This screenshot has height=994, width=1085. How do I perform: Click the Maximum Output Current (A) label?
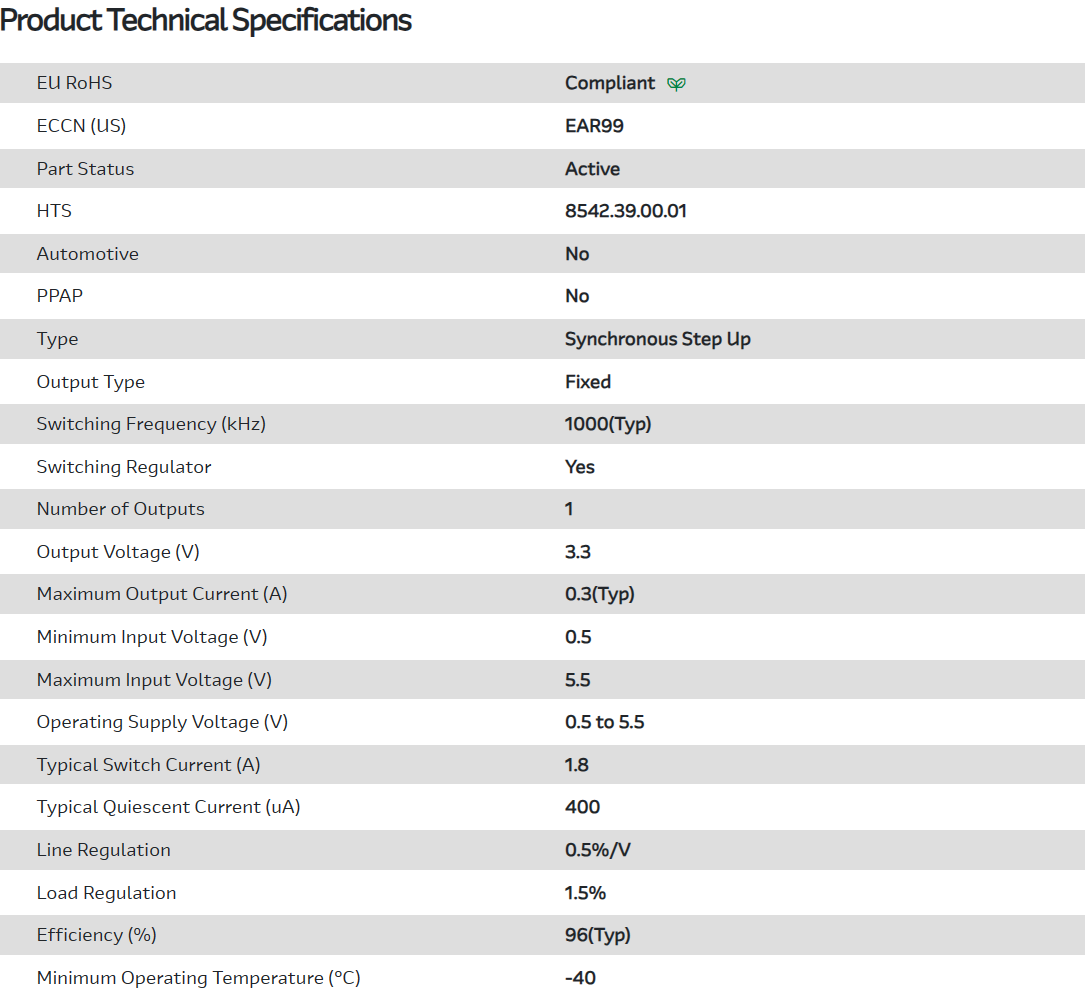(162, 594)
